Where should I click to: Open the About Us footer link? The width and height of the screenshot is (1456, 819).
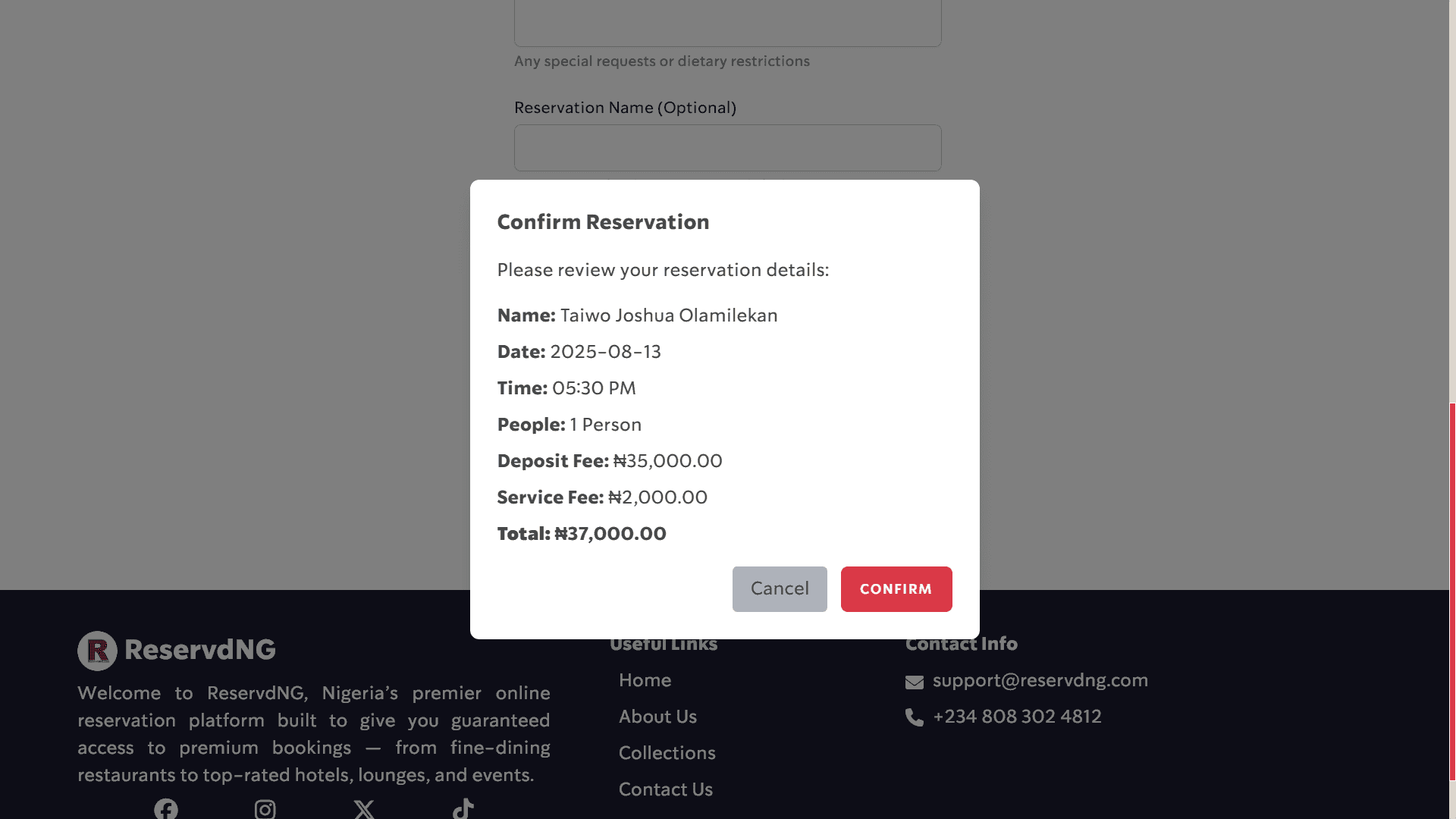(657, 717)
